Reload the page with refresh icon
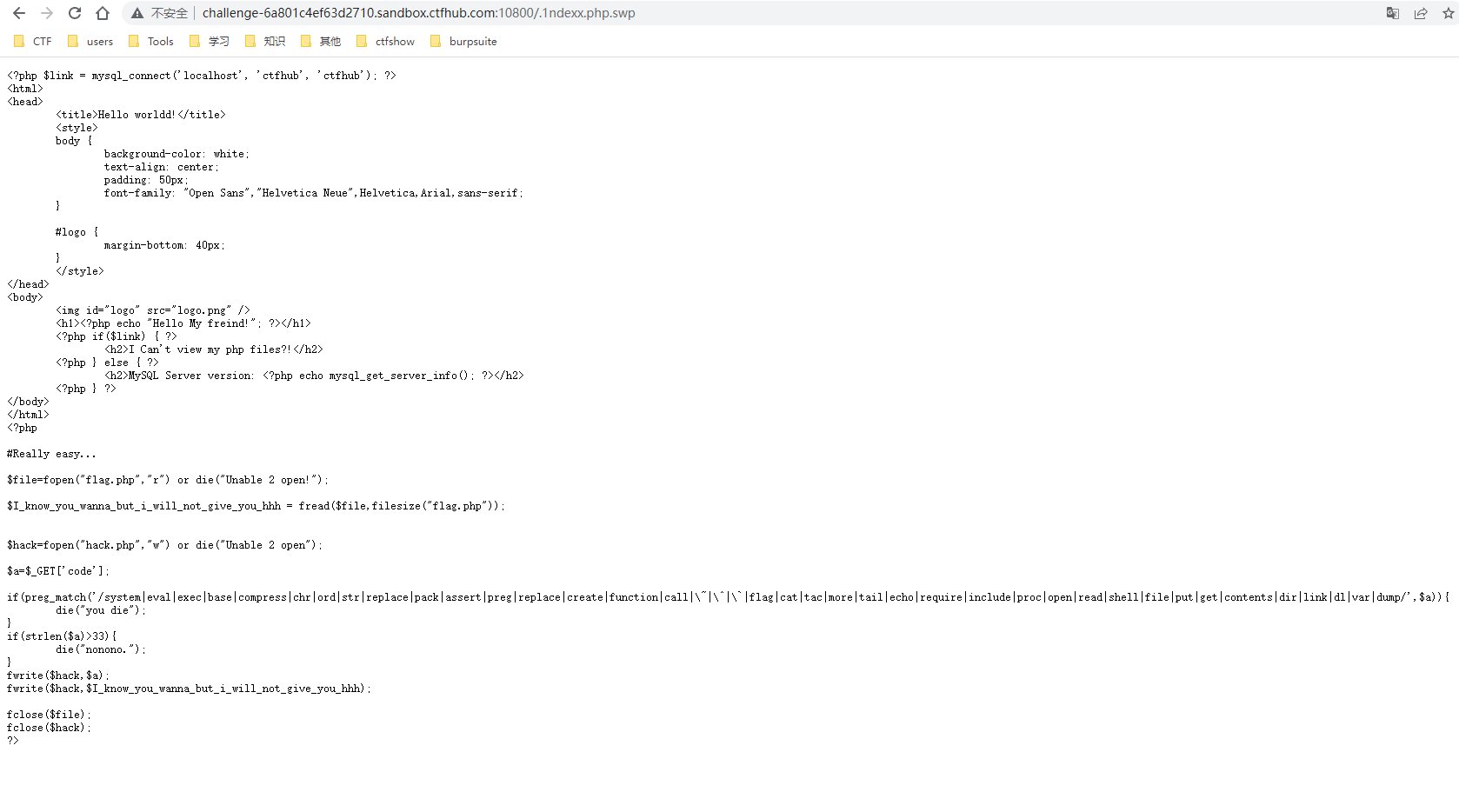 75,13
